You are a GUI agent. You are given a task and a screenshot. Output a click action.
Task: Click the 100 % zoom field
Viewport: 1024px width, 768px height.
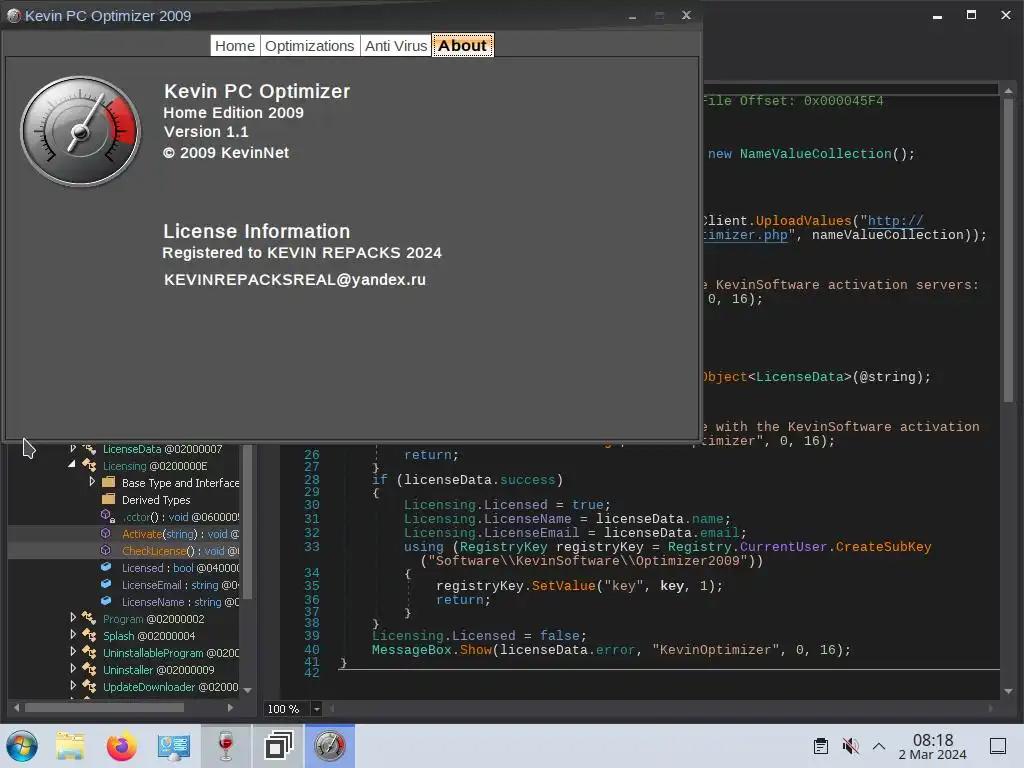[x=287, y=709]
